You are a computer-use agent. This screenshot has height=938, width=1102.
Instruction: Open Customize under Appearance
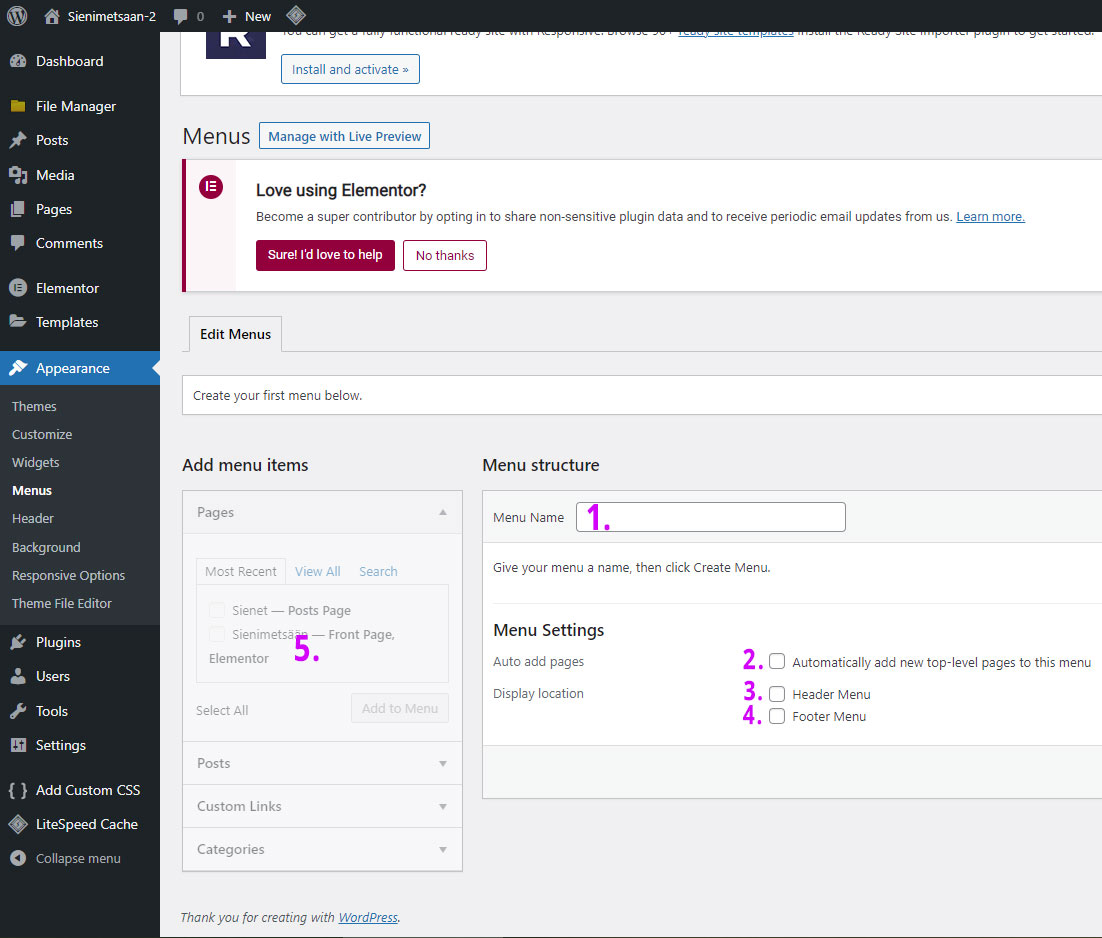[41, 434]
